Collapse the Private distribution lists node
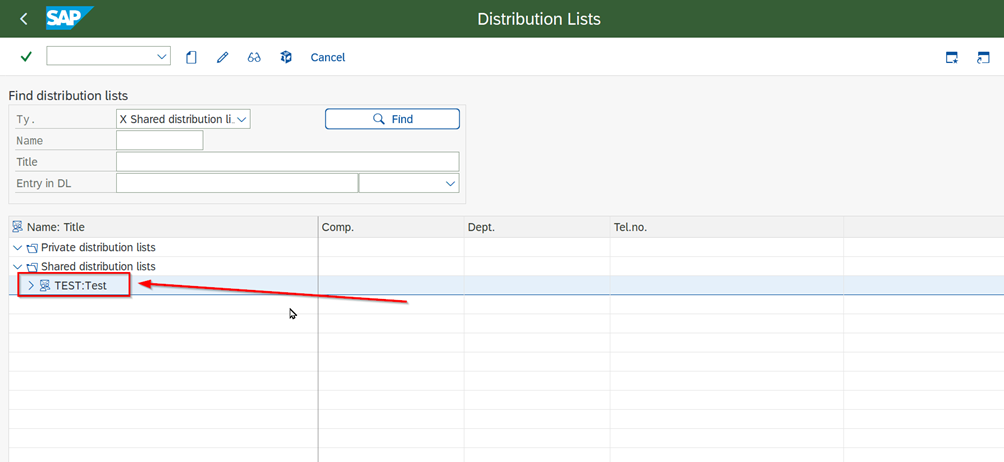 (17, 247)
